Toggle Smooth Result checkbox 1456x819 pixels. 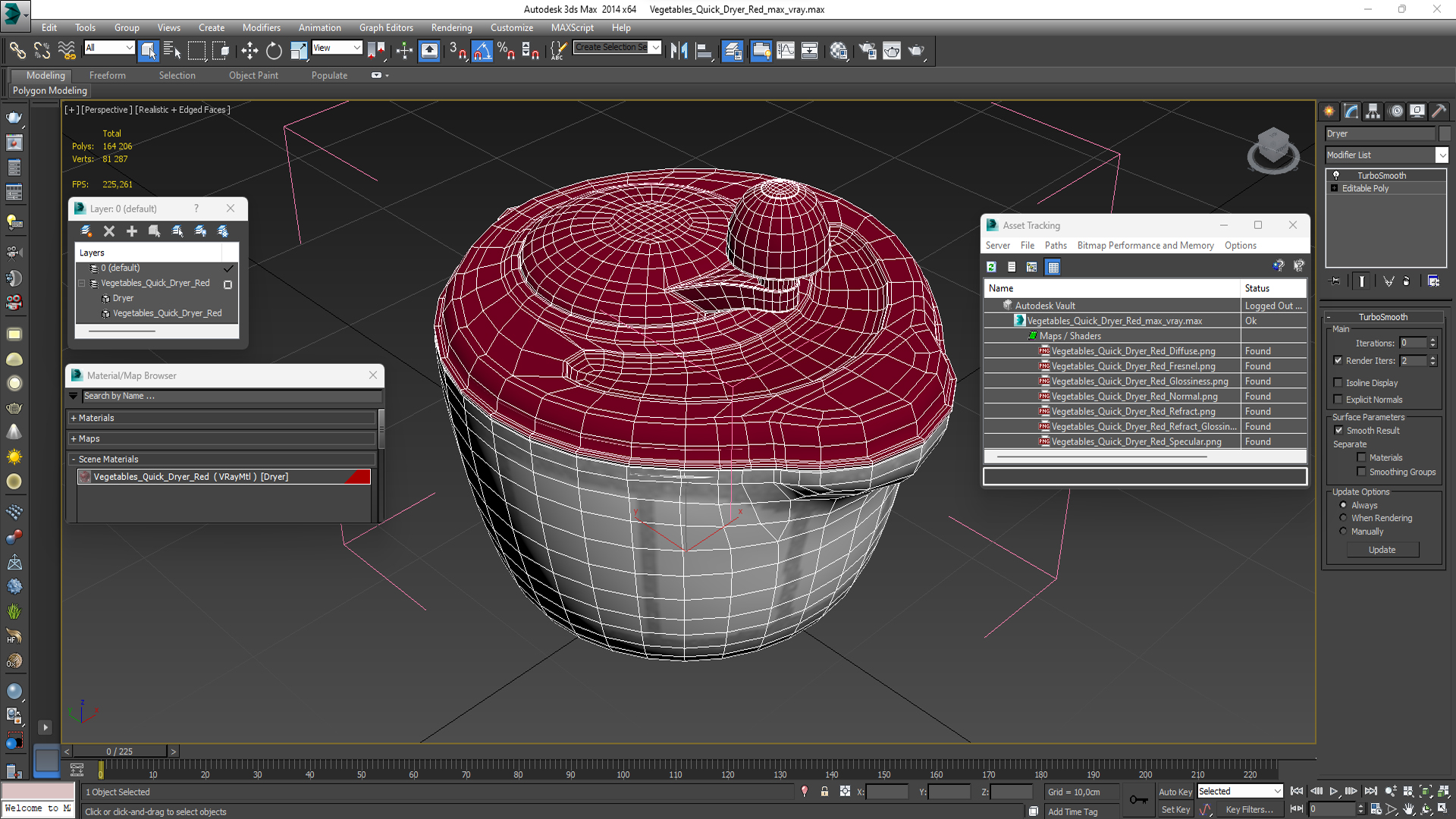(x=1339, y=430)
